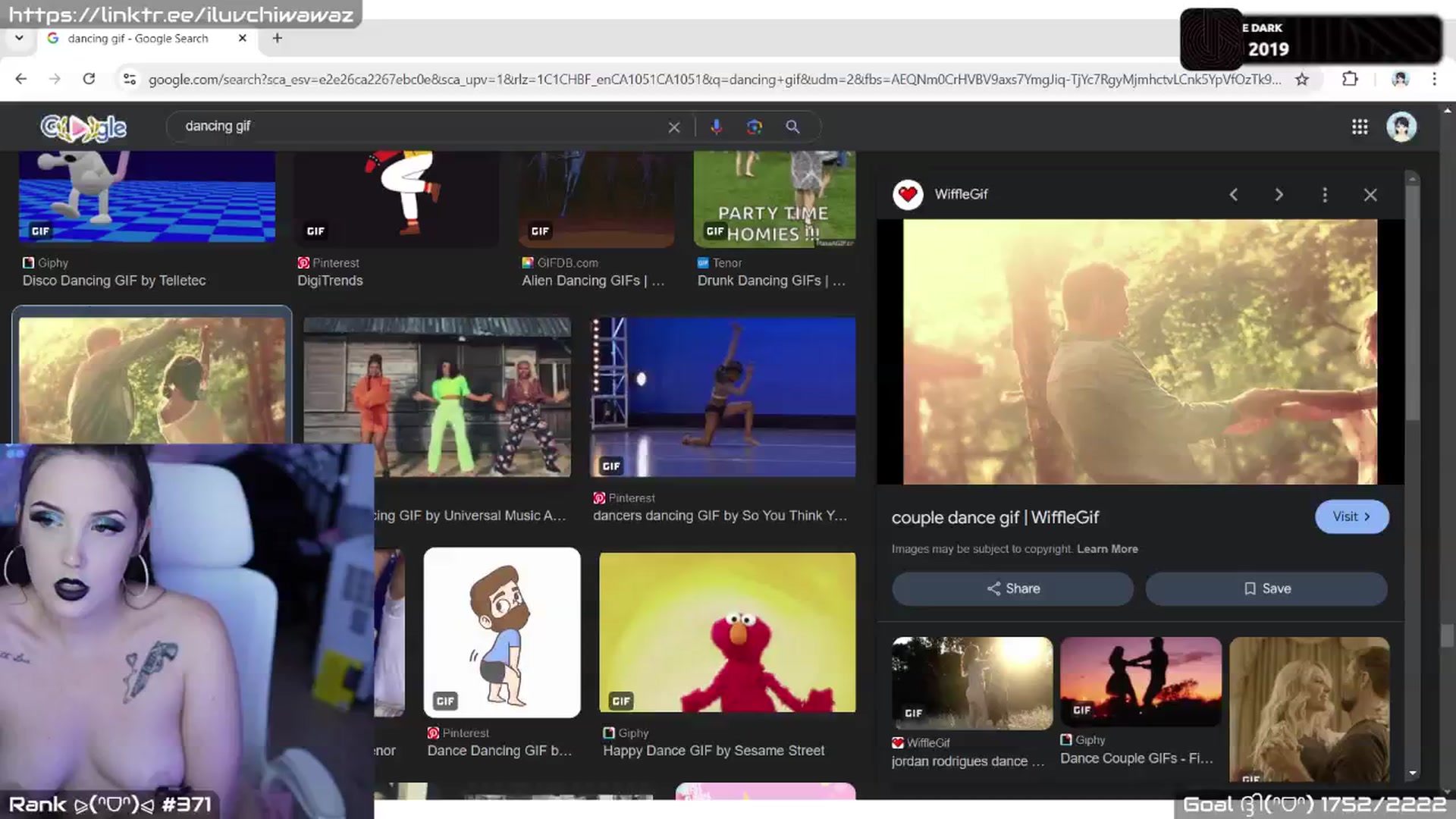Viewport: 1456px width, 819px height.
Task: Click the Visit button
Action: coord(1351,516)
